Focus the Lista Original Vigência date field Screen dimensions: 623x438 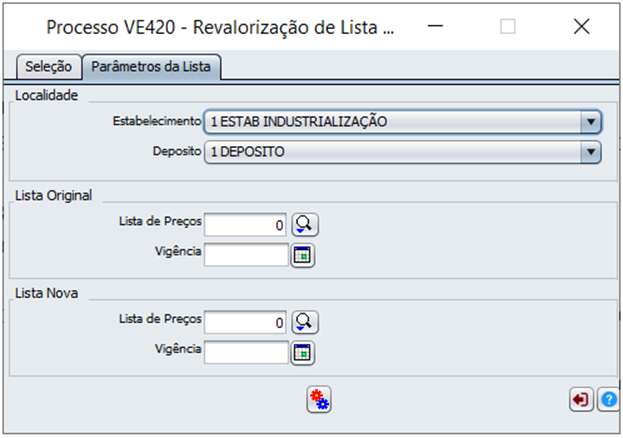(246, 255)
